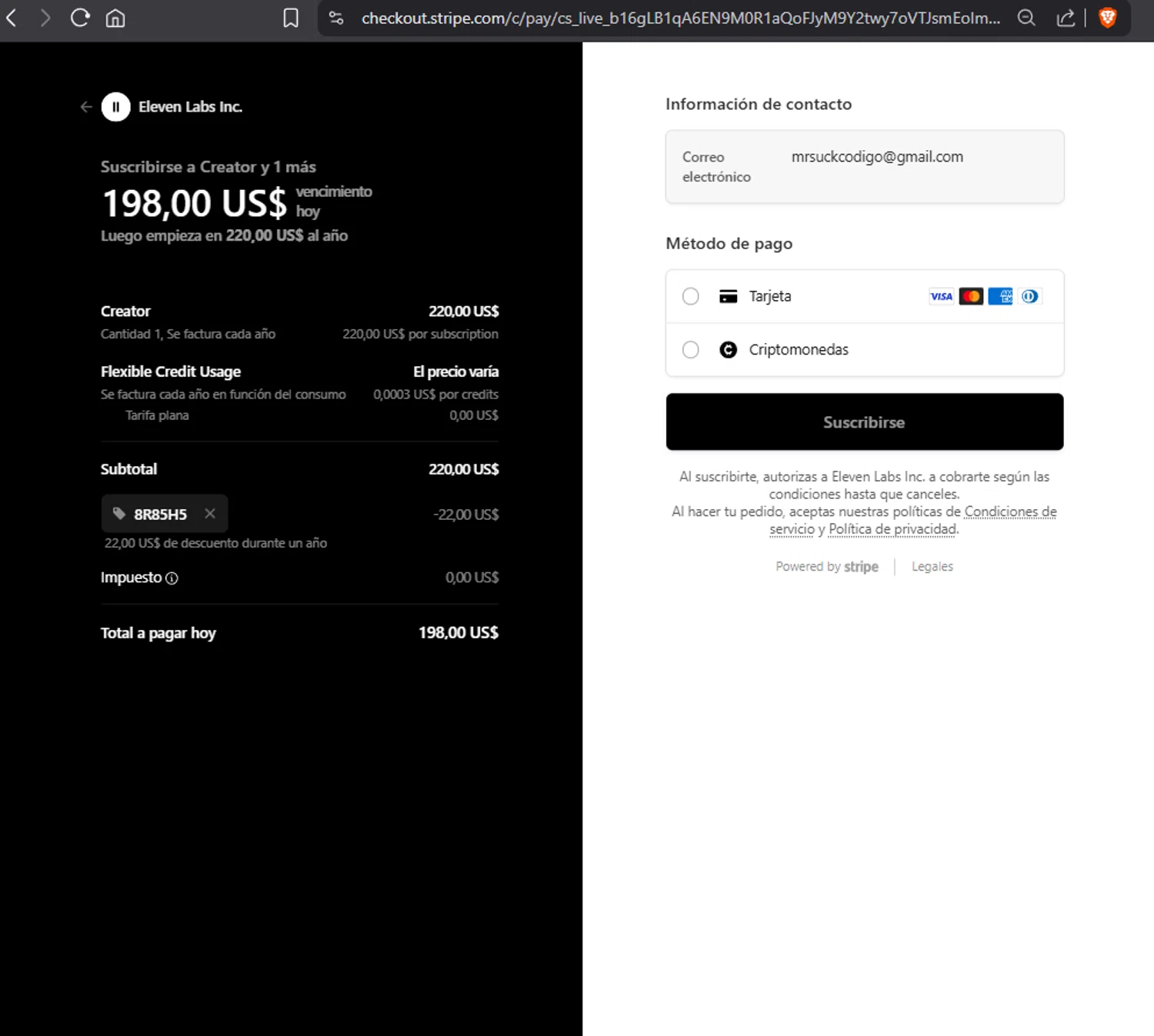Click '0,0003 US$ por credits' text

(436, 395)
